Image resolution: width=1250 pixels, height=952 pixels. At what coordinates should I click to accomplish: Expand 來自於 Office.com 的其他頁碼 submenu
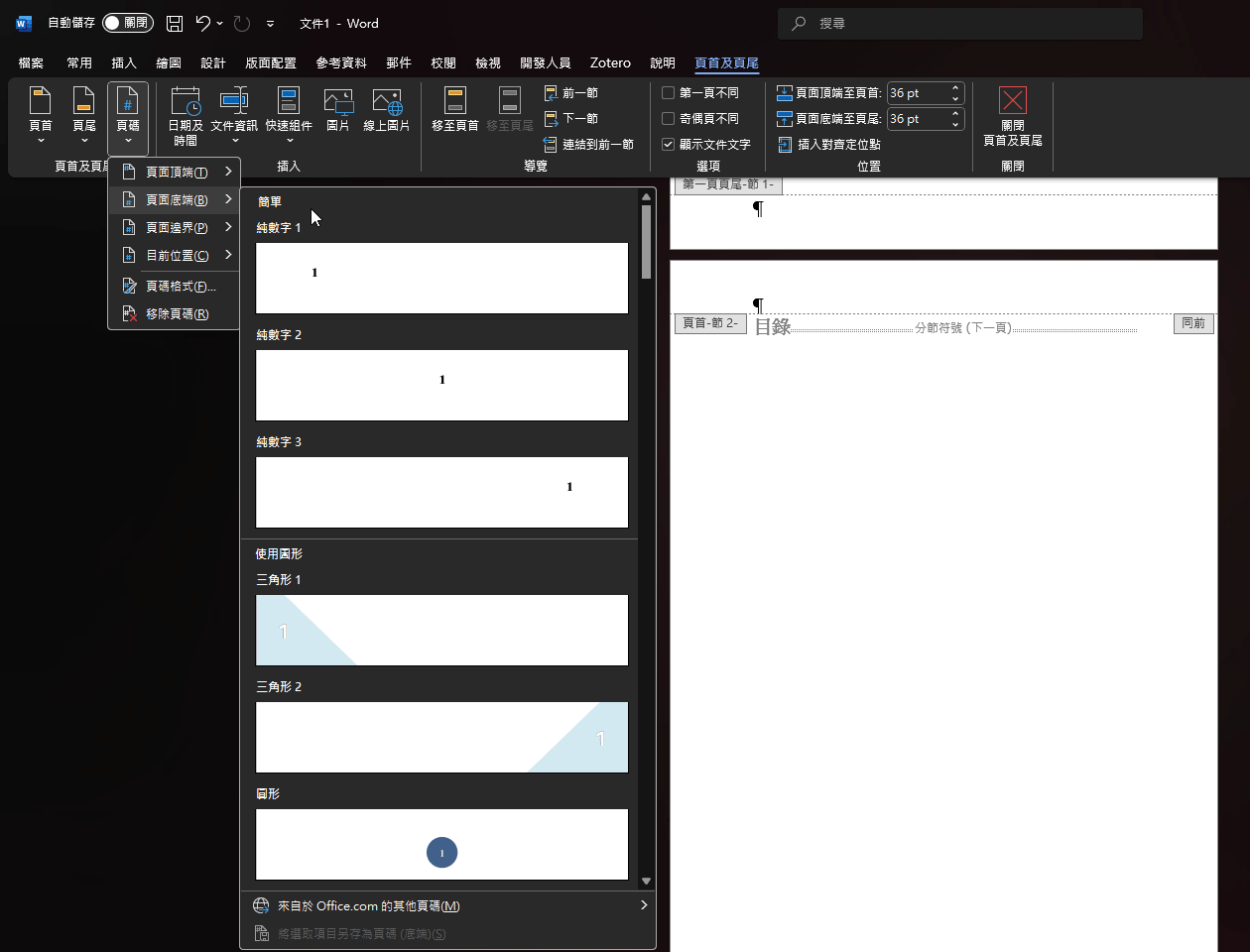[448, 905]
